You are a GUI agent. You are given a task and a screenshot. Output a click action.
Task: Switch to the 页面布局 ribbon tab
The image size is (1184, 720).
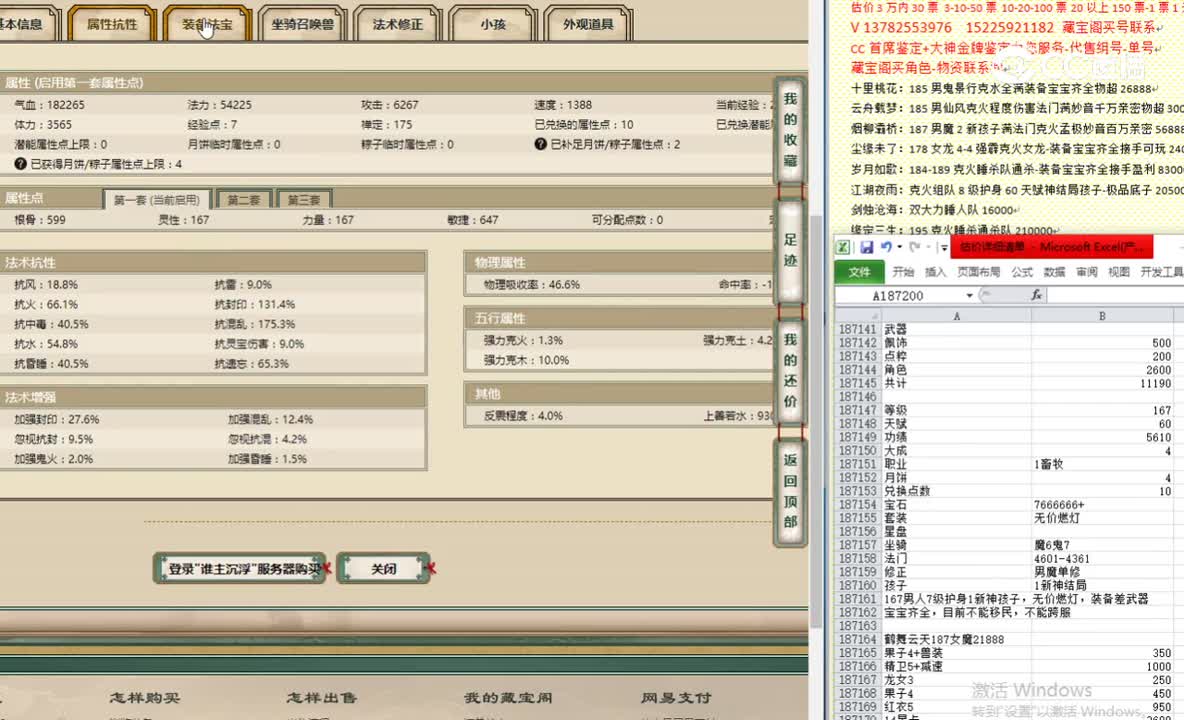pyautogui.click(x=979, y=272)
